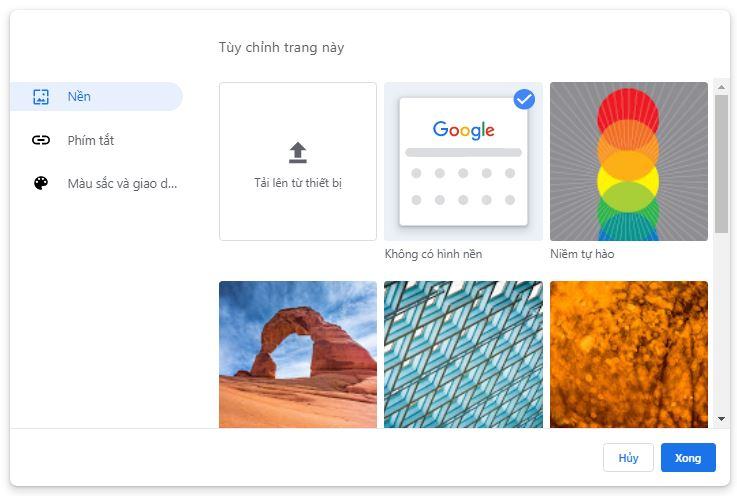Viewport: 737px width, 496px height.
Task: Select the Tải lên từ thiết bị tile
Action: [x=298, y=162]
